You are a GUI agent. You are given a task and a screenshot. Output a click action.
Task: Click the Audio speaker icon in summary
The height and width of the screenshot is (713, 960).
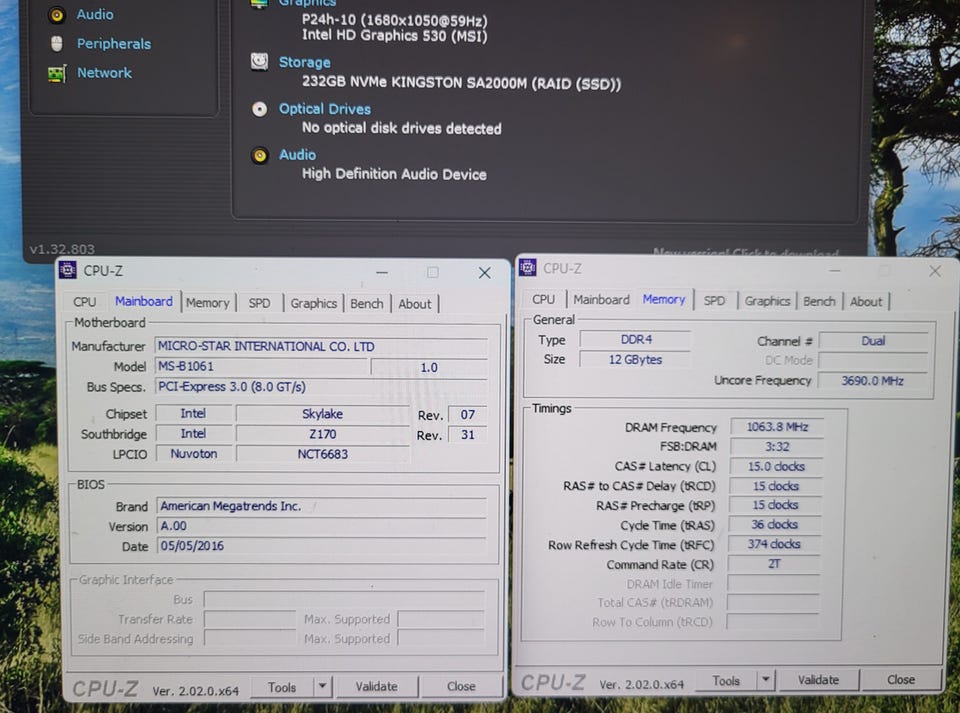click(x=260, y=155)
